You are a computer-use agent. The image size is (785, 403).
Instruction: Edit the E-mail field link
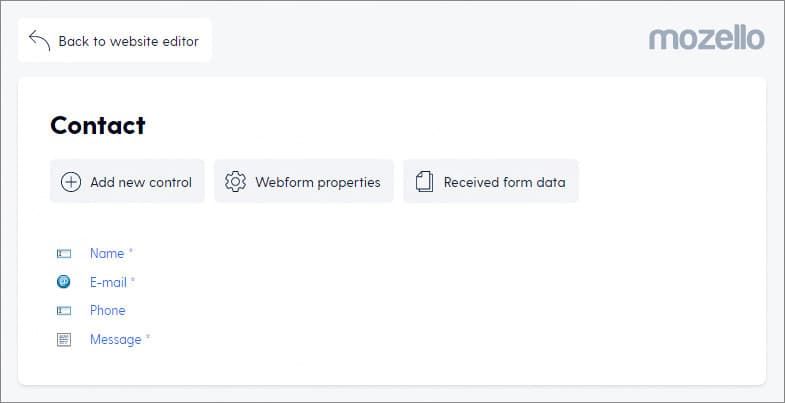tap(108, 282)
